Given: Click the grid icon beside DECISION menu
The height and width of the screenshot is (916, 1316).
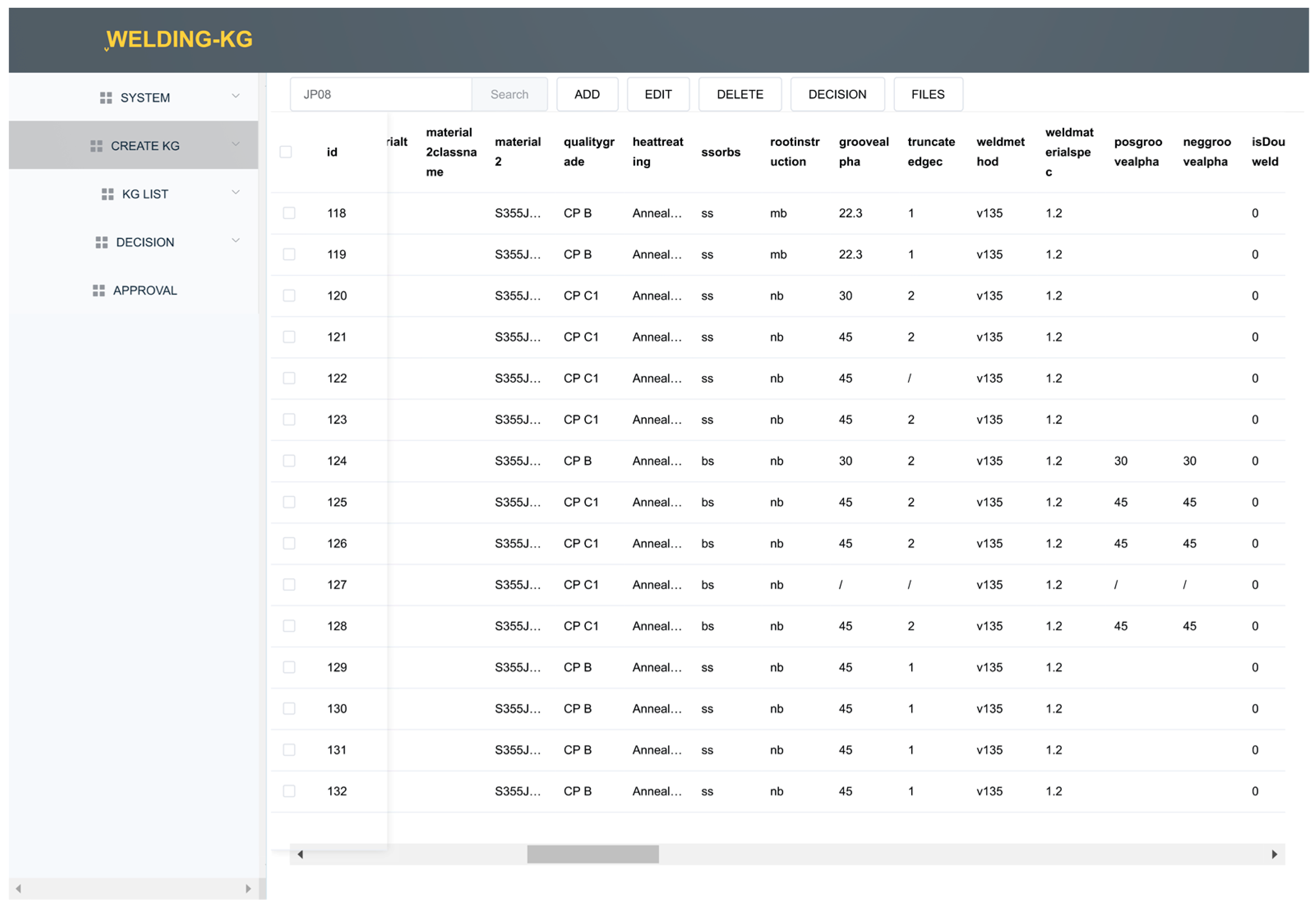Looking at the screenshot, I should pyautogui.click(x=101, y=242).
